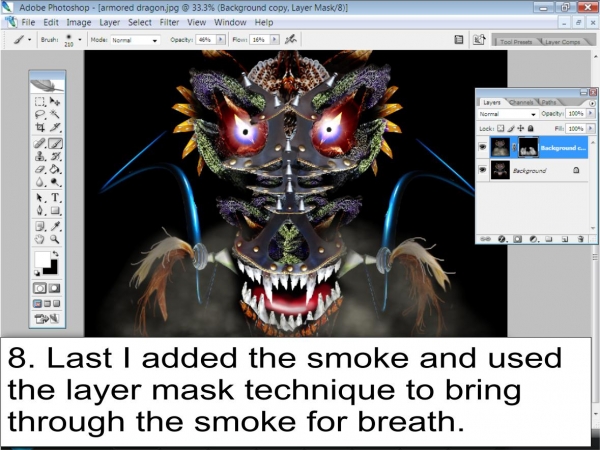Toggle Lock all
The width and height of the screenshot is (600, 450).
530,129
